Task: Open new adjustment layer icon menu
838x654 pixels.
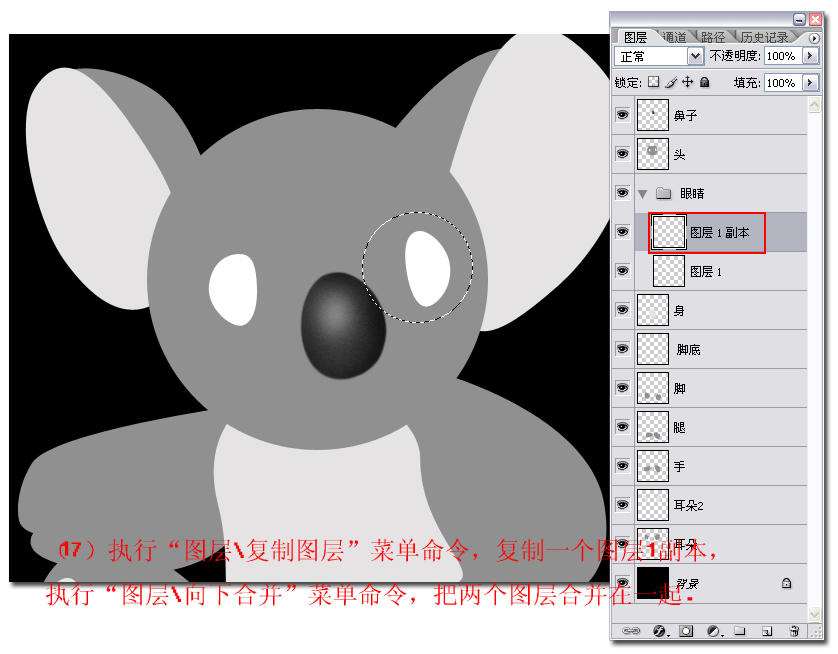Action: tap(714, 631)
